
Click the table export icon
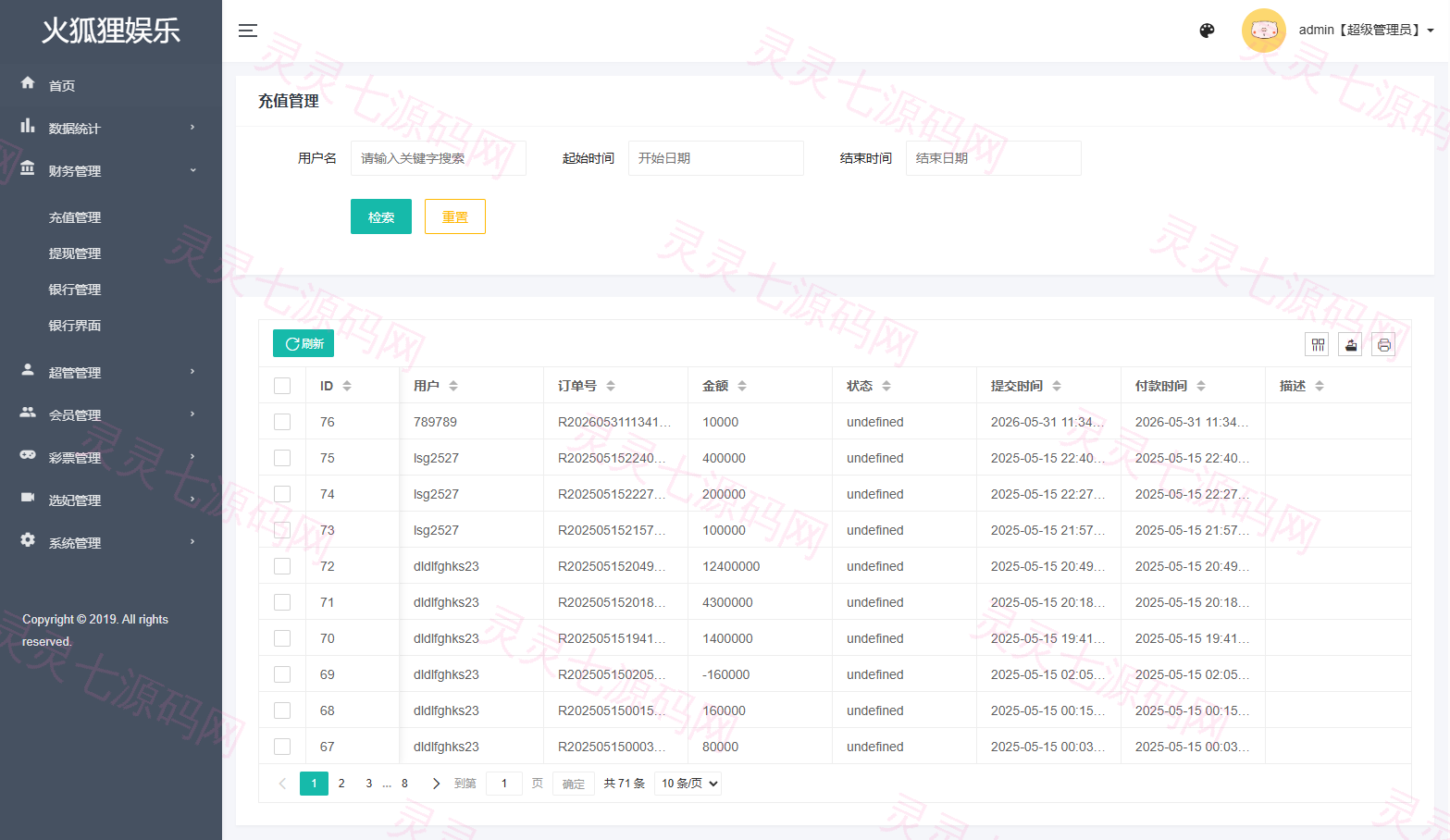point(1351,345)
